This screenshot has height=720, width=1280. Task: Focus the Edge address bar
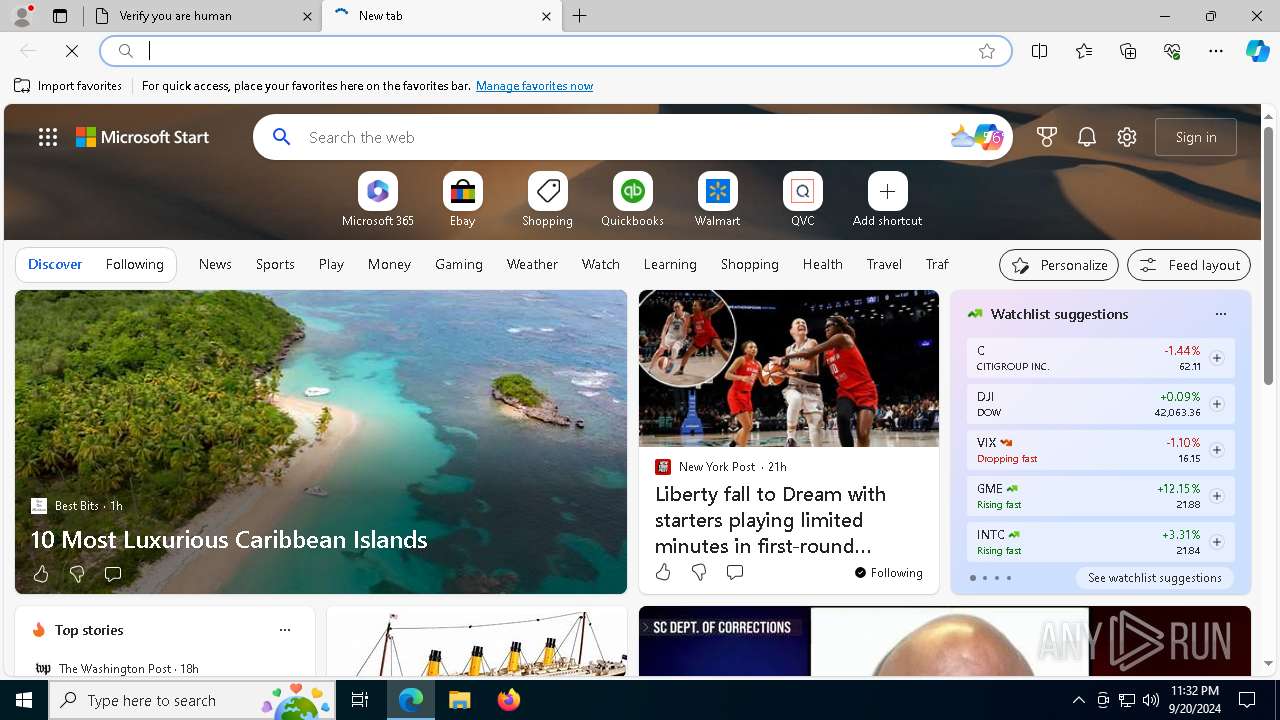tap(555, 51)
